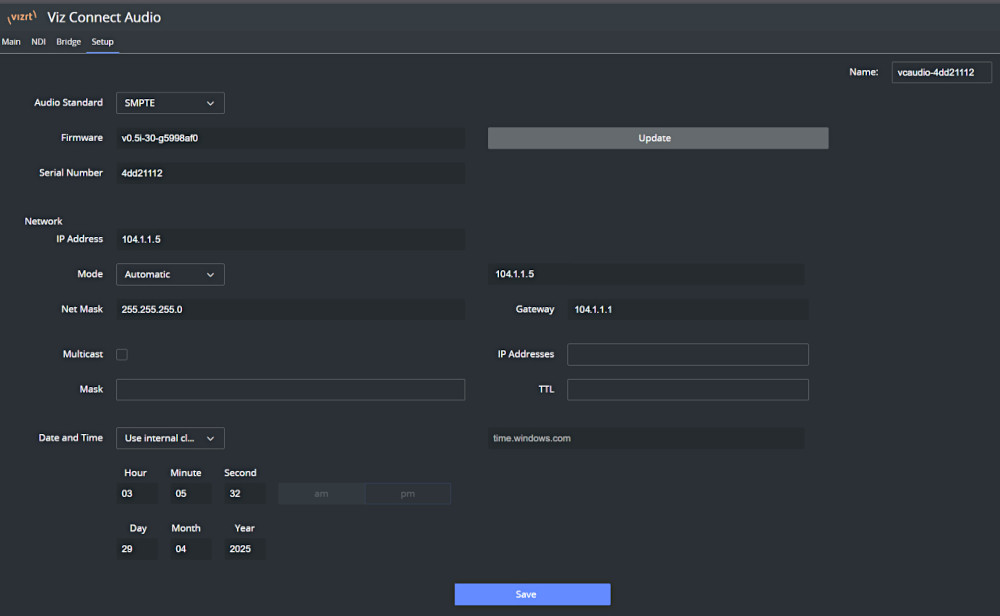This screenshot has height=616, width=1000.
Task: Click the Month field
Action: 190,549
